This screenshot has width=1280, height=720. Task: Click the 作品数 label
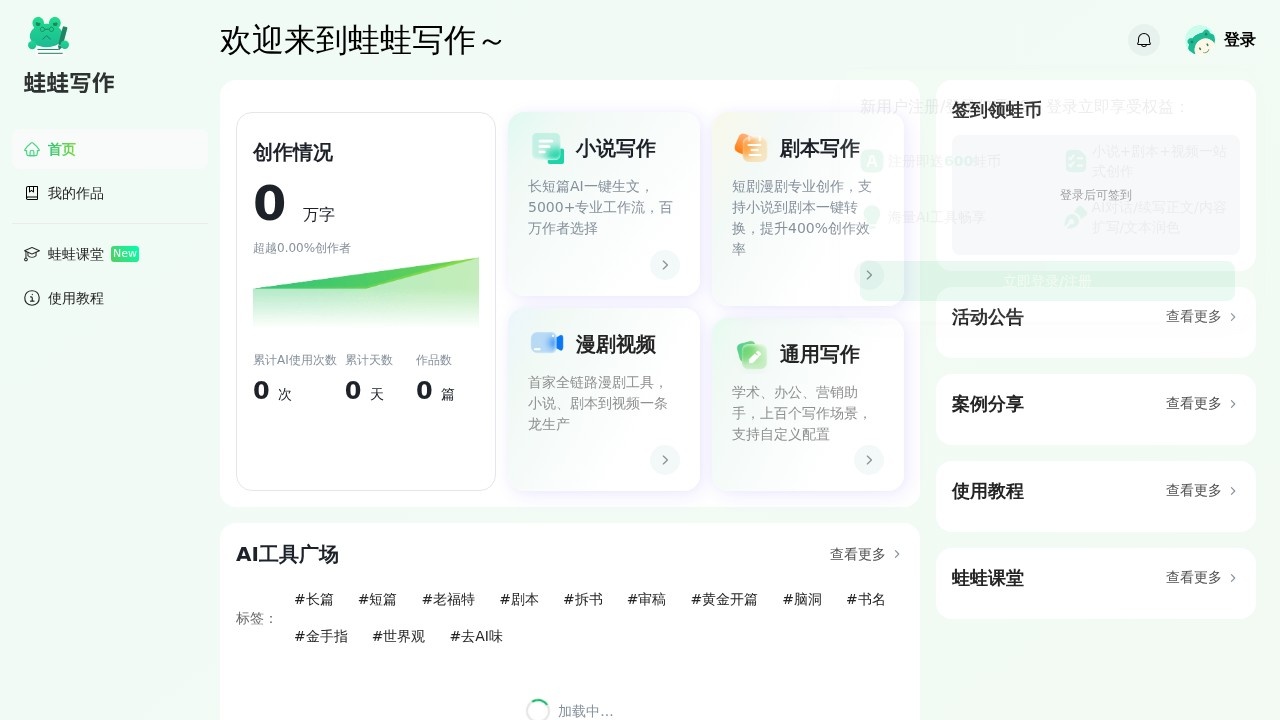[x=434, y=360]
